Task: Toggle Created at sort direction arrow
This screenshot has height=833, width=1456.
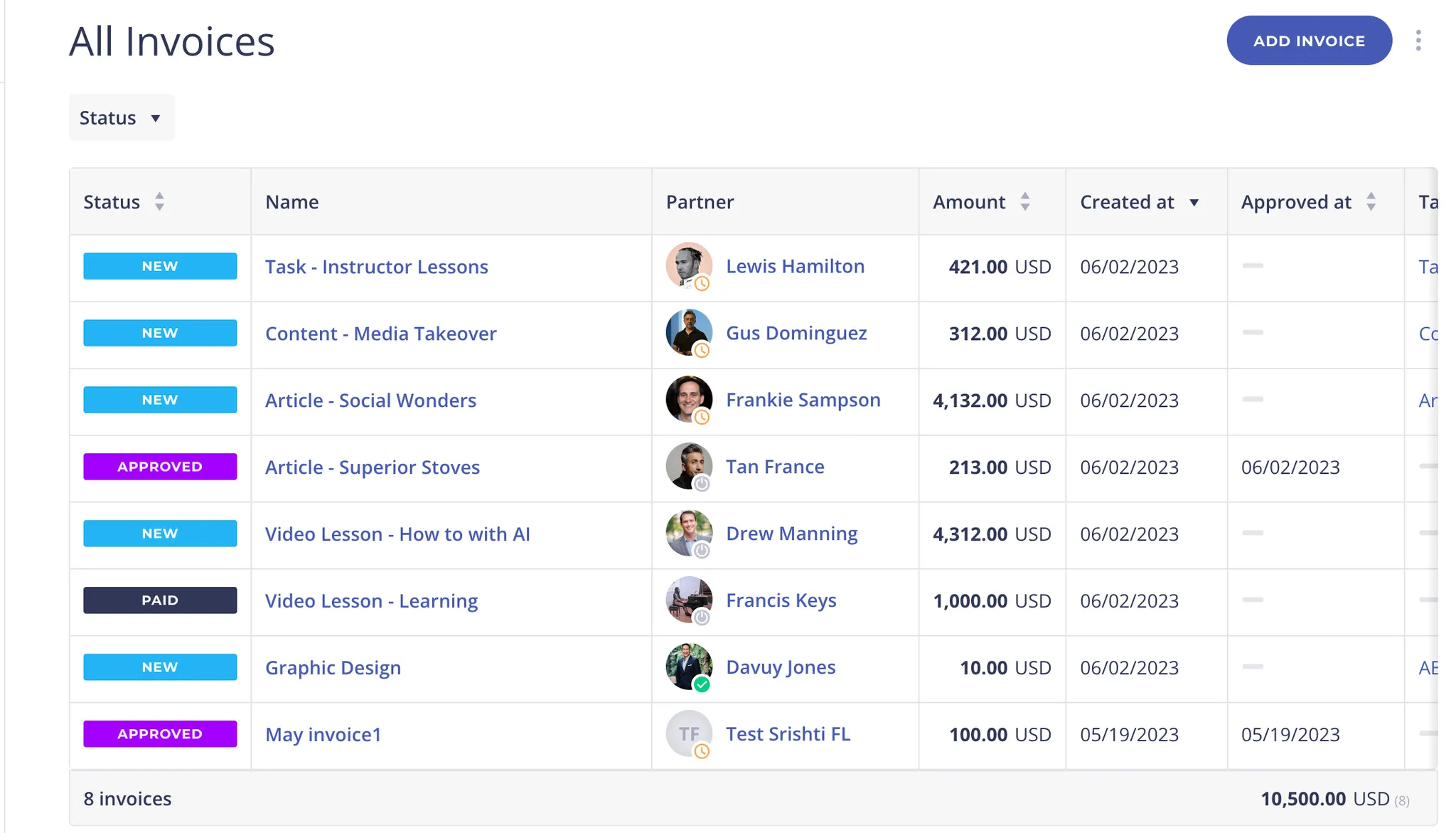Action: [1194, 203]
